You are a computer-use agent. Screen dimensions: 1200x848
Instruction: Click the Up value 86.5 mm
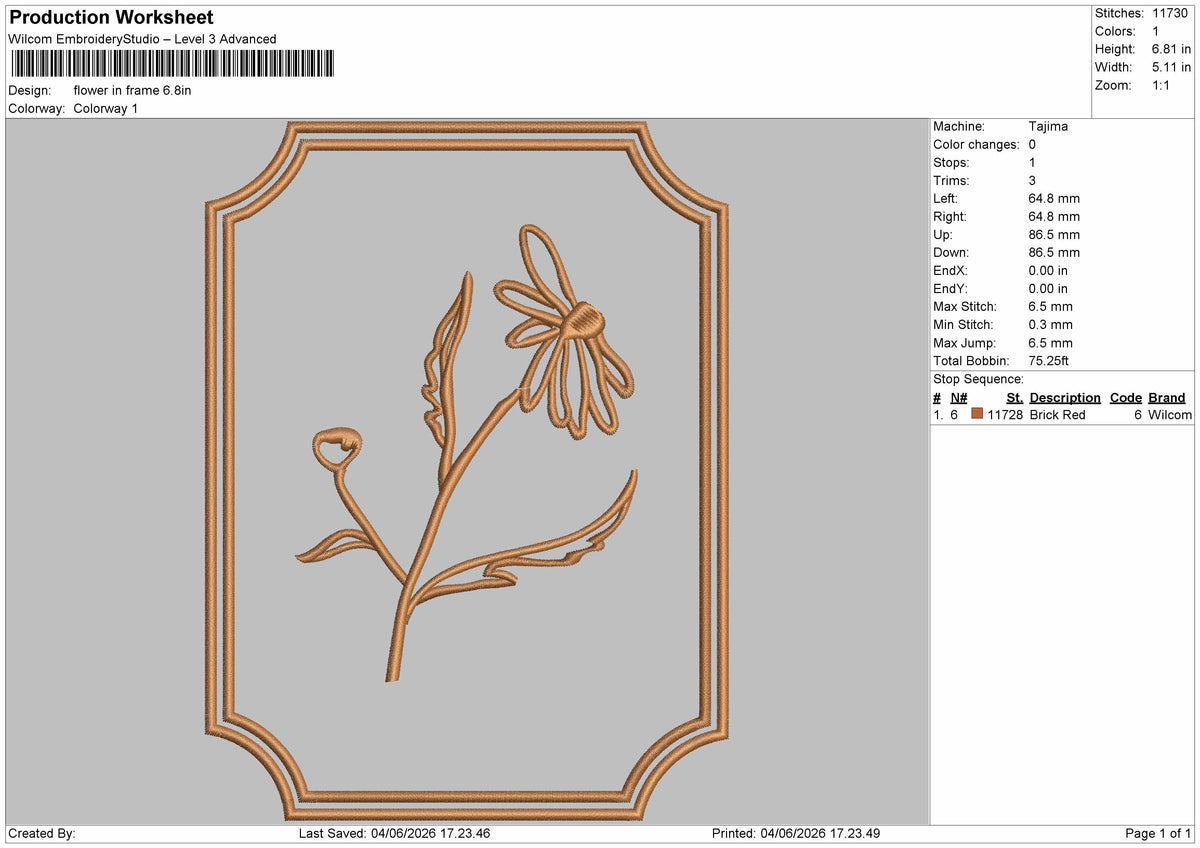coord(1054,234)
